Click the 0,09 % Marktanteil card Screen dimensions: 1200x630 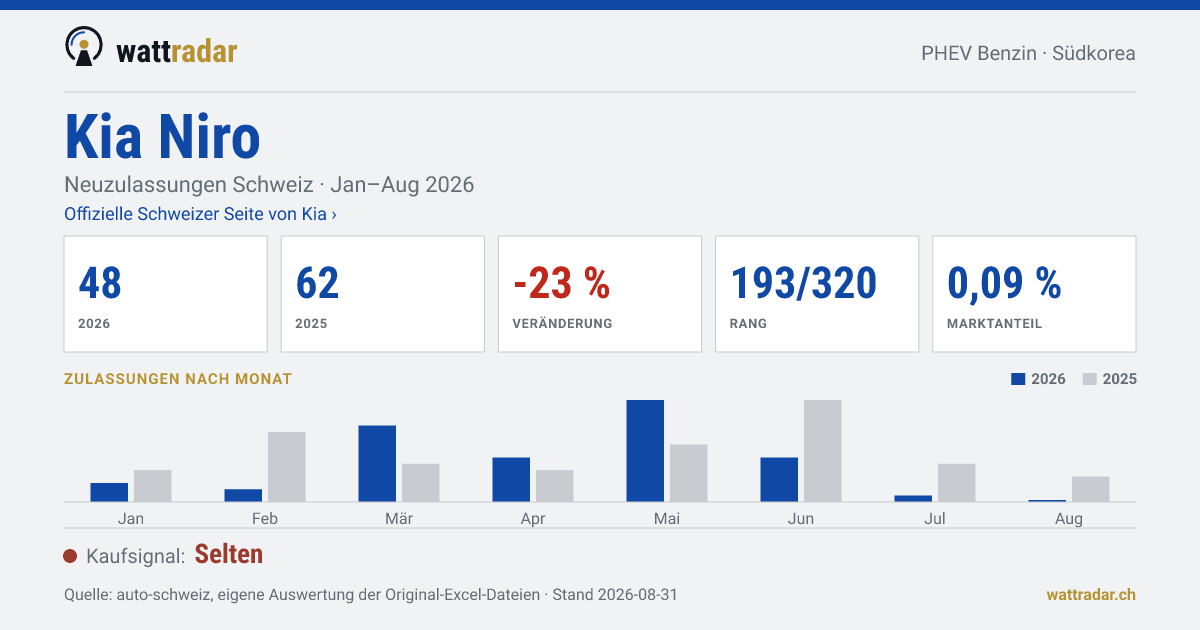(1034, 294)
